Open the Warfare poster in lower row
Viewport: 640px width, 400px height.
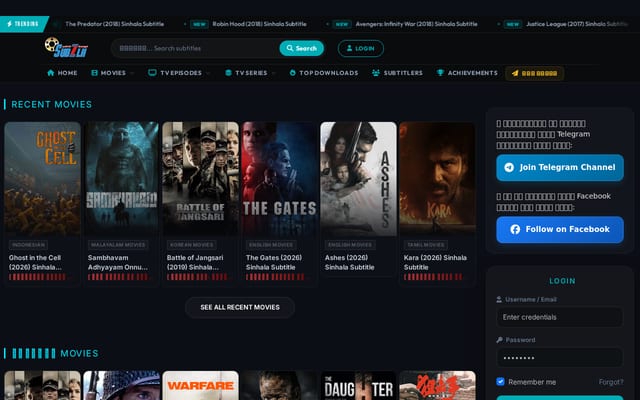[200, 385]
